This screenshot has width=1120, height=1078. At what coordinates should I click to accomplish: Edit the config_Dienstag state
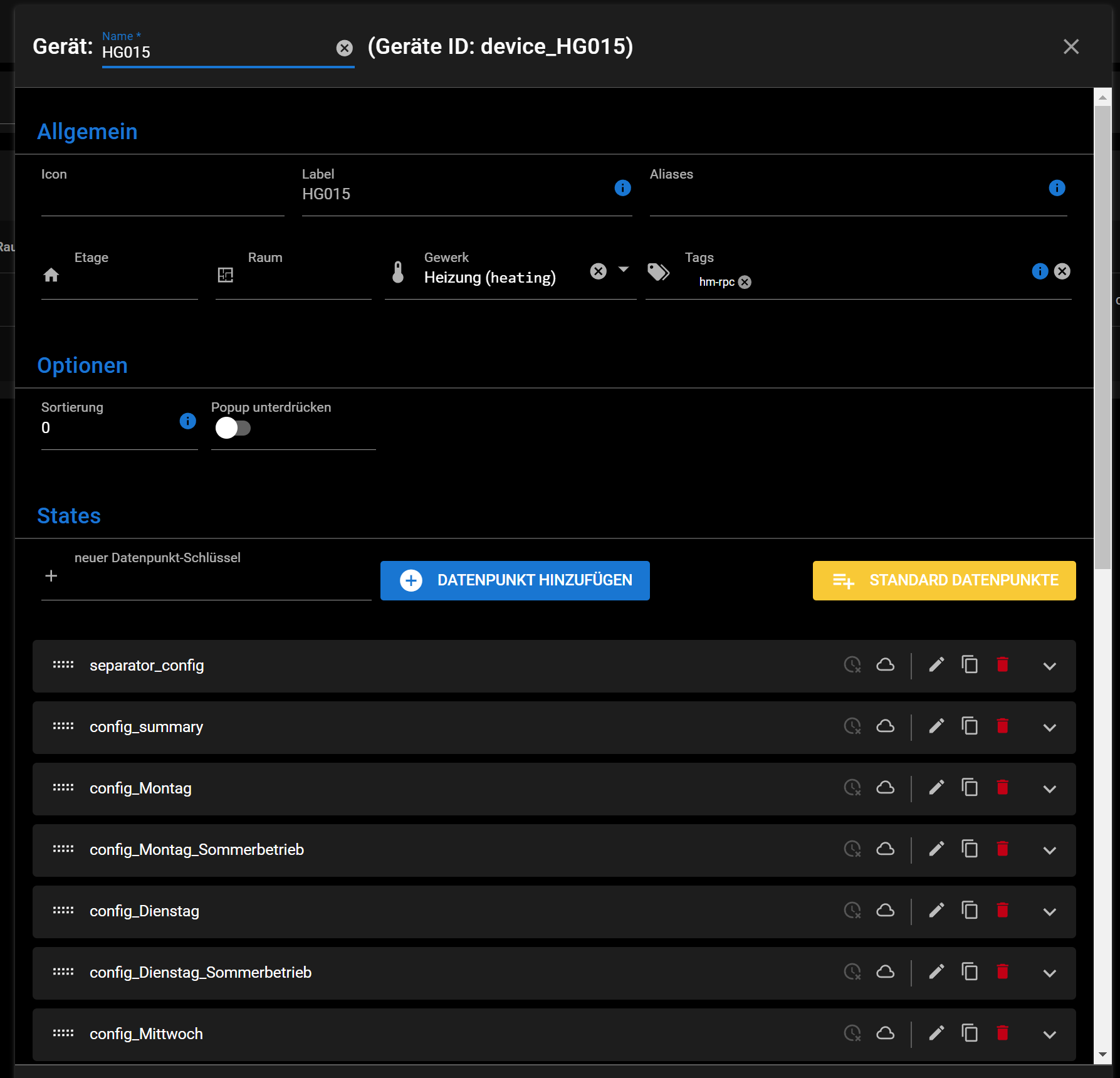[936, 910]
